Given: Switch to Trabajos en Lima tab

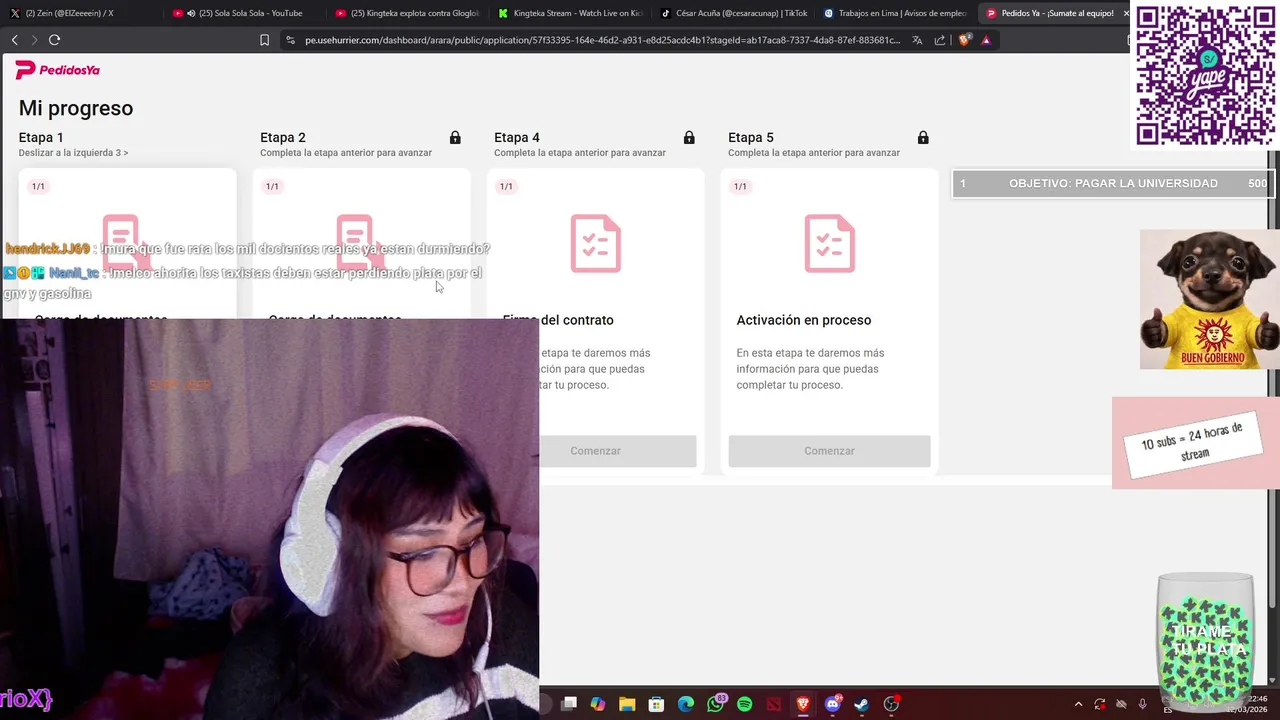Looking at the screenshot, I should pyautogui.click(x=895, y=13).
